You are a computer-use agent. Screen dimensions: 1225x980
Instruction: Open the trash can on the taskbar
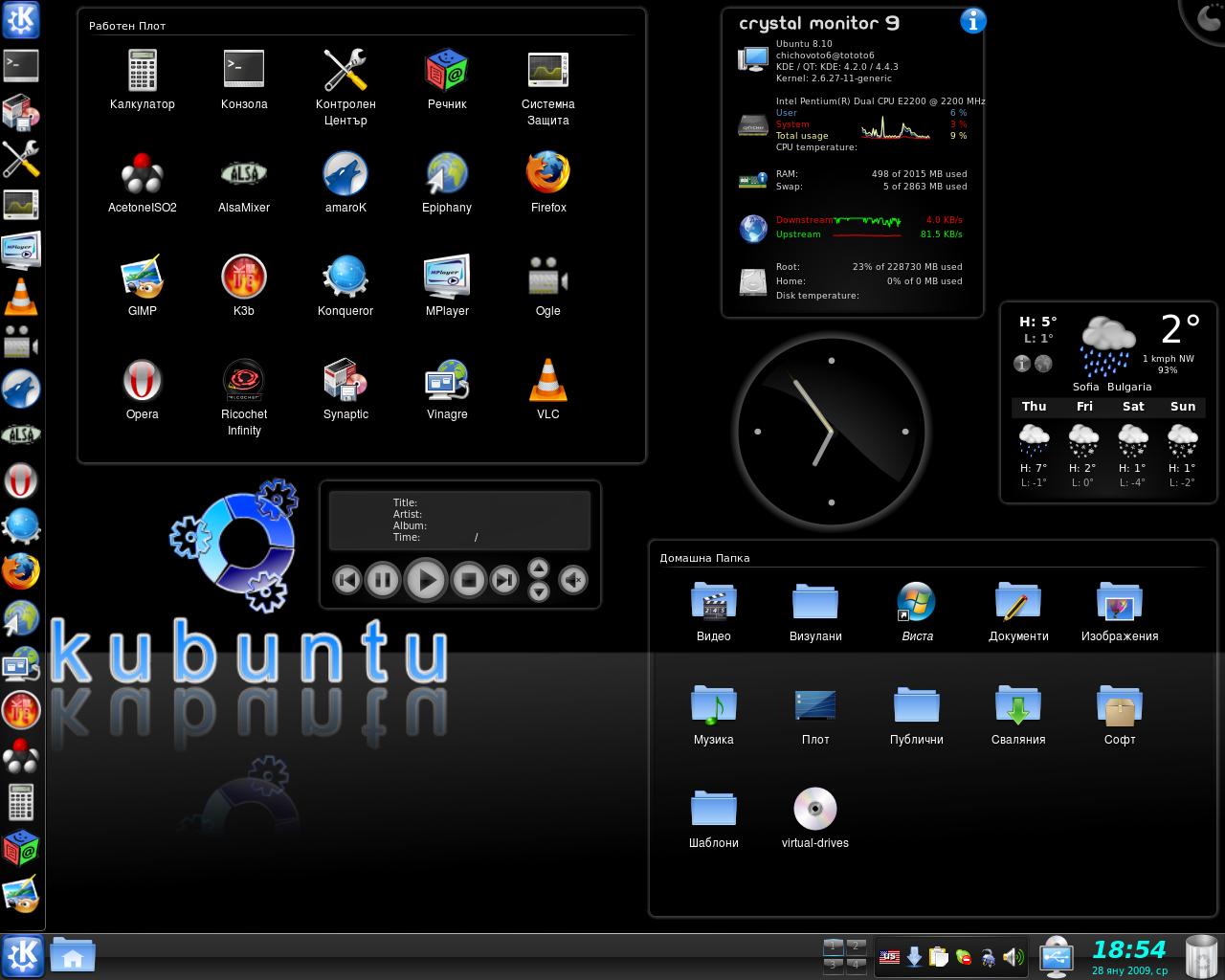(x=1202, y=956)
